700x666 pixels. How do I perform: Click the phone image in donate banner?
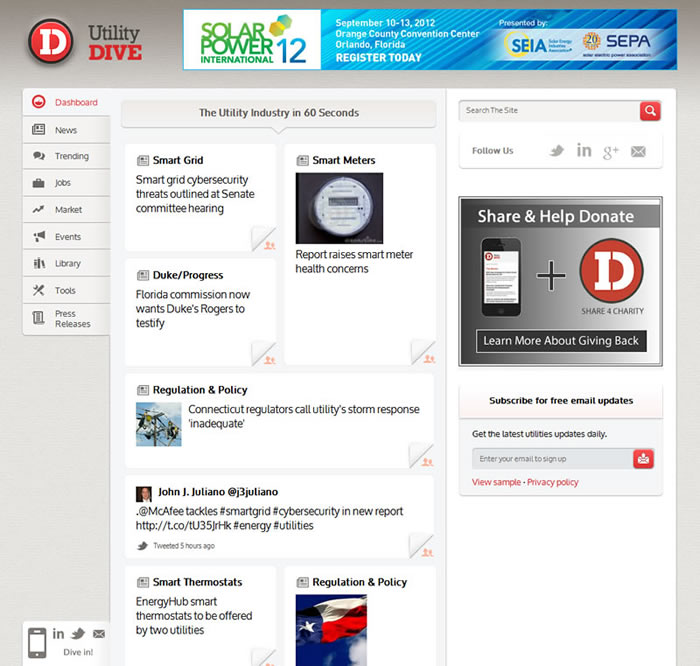pyautogui.click(x=501, y=277)
